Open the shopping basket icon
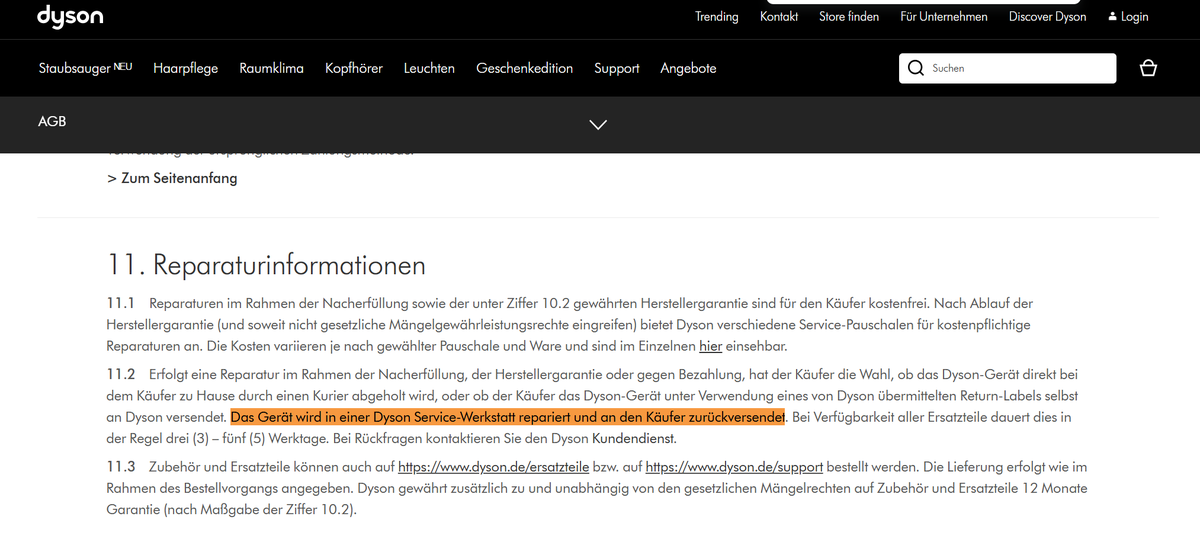 1148,68
